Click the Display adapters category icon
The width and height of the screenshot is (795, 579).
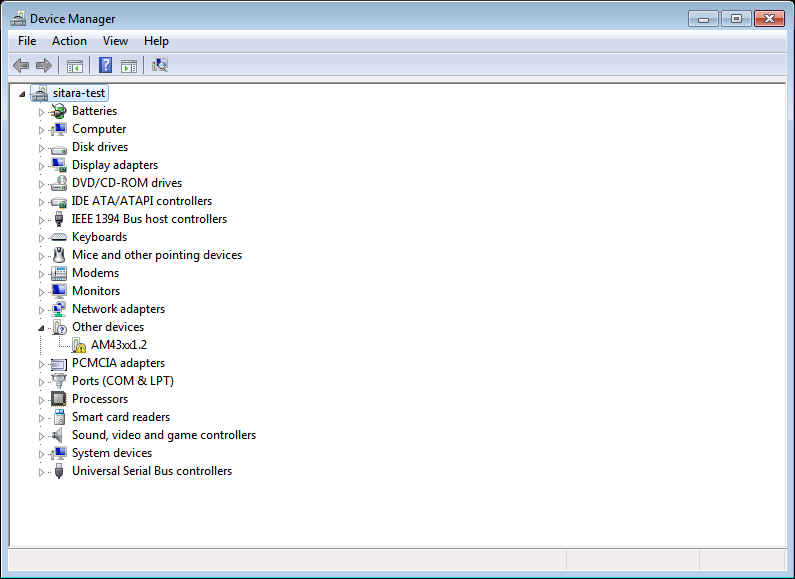59,165
